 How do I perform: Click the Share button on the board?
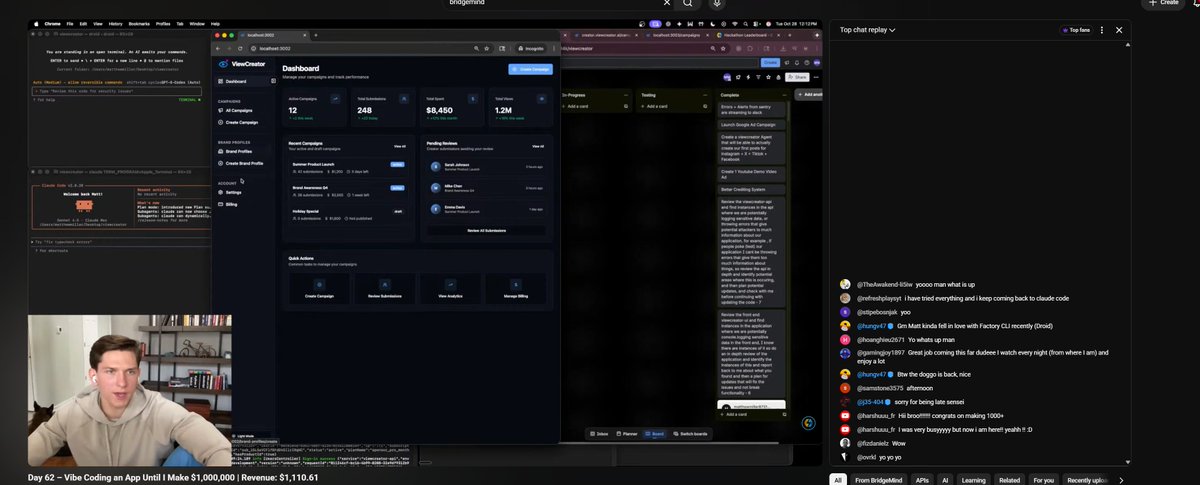pyautogui.click(x=798, y=77)
